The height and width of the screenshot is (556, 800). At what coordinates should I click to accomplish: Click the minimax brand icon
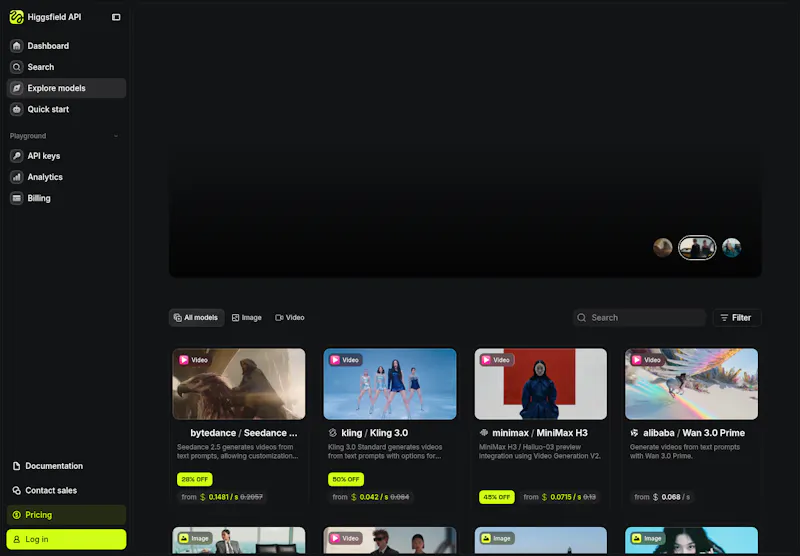484,433
